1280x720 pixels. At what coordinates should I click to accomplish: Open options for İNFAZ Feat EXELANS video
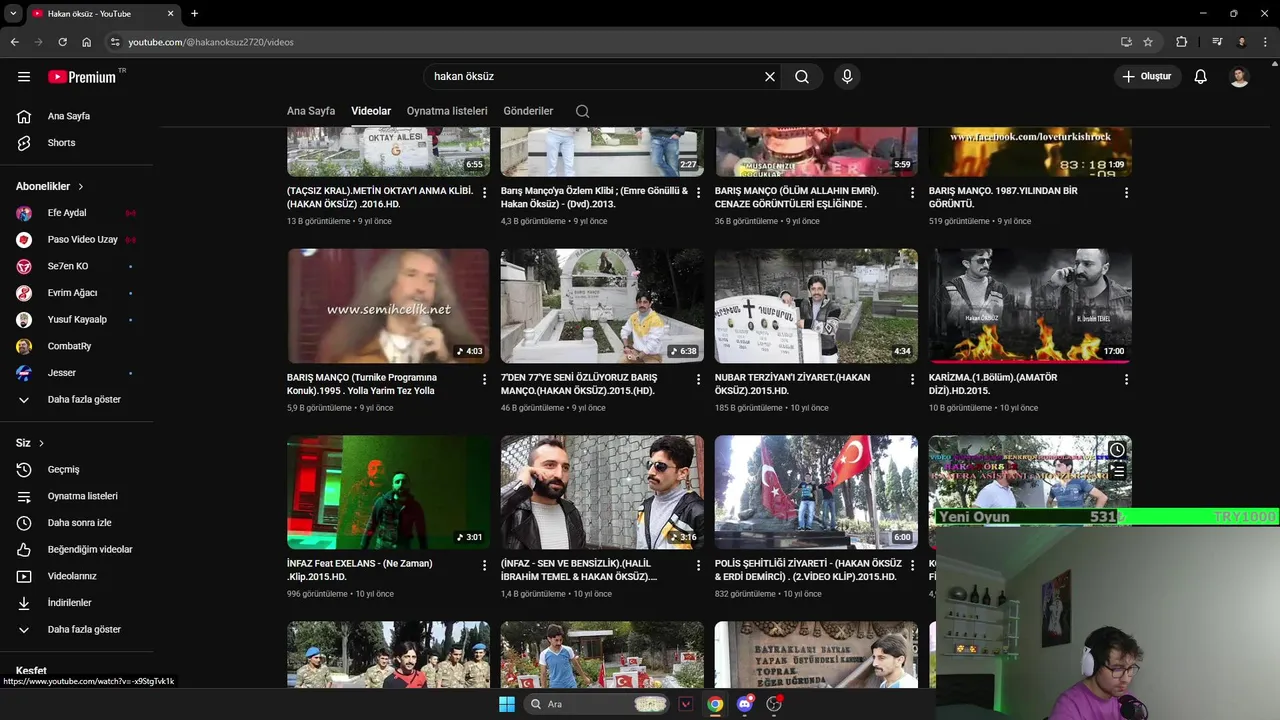pos(485,565)
